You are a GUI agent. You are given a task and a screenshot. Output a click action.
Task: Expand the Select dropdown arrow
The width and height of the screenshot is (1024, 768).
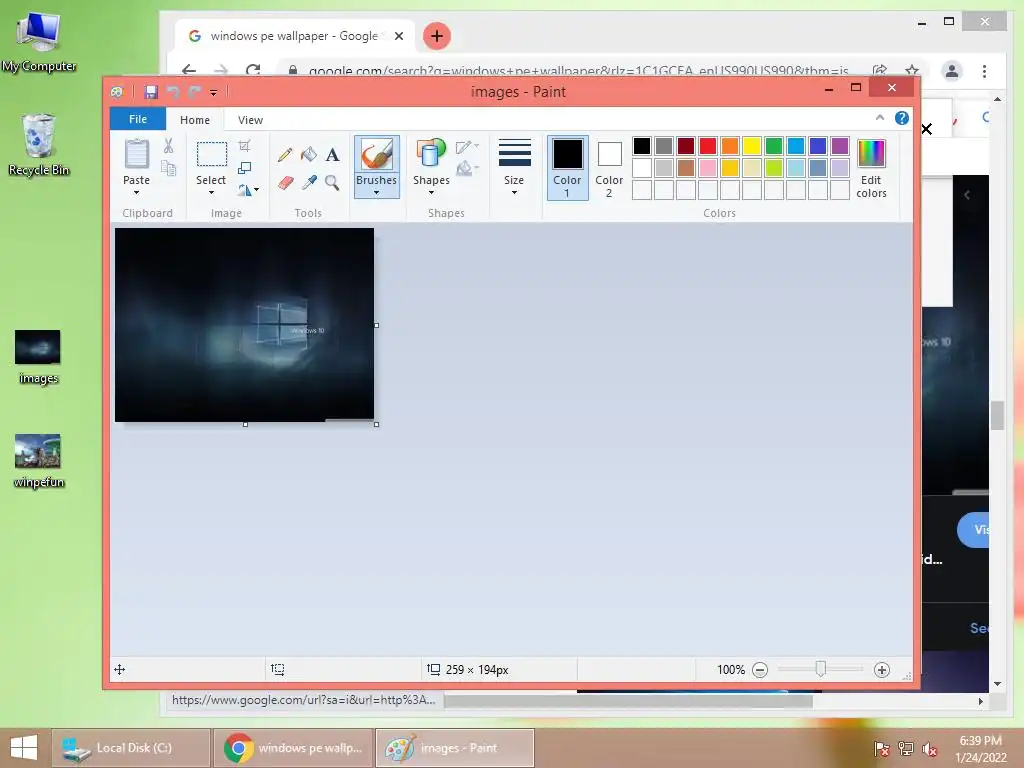coord(211,193)
